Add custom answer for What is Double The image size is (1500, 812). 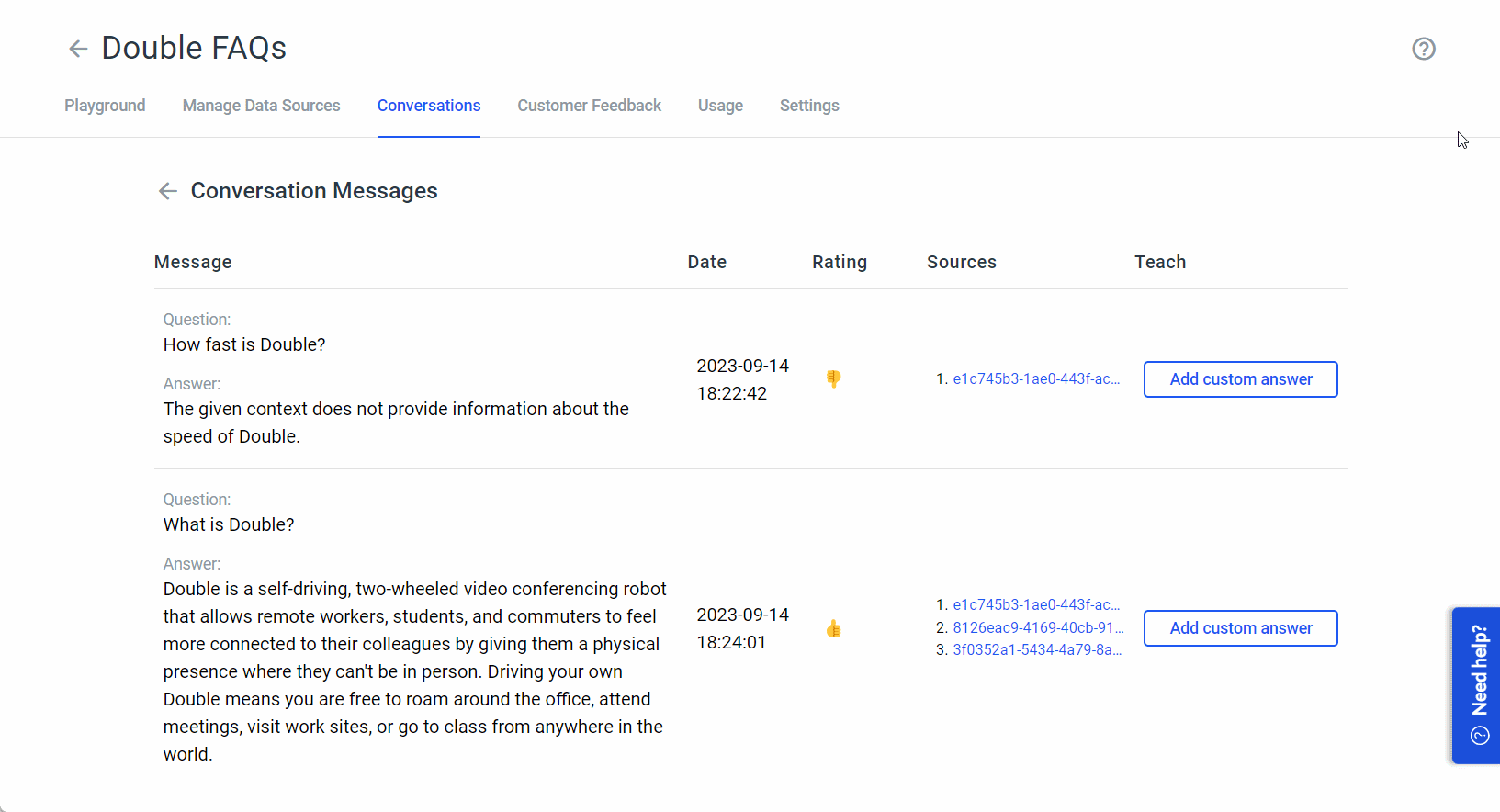click(1241, 628)
